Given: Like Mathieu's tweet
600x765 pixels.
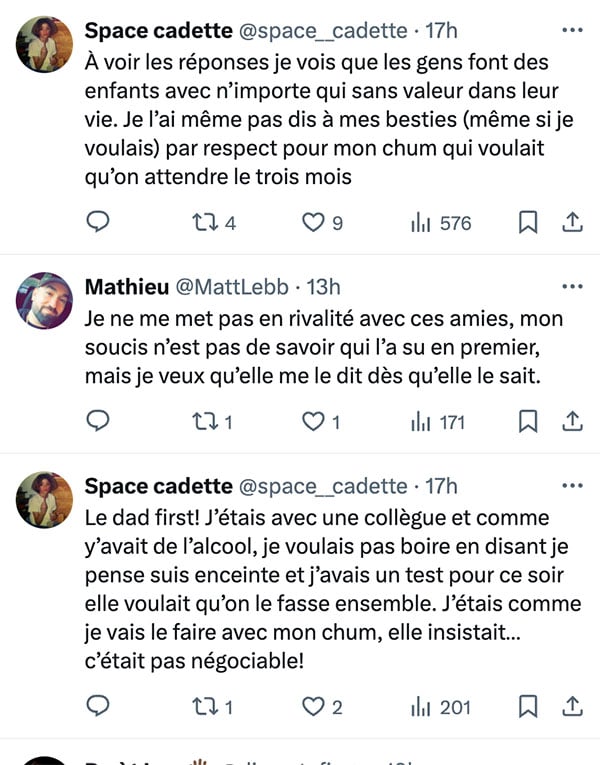Looking at the screenshot, I should (320, 422).
